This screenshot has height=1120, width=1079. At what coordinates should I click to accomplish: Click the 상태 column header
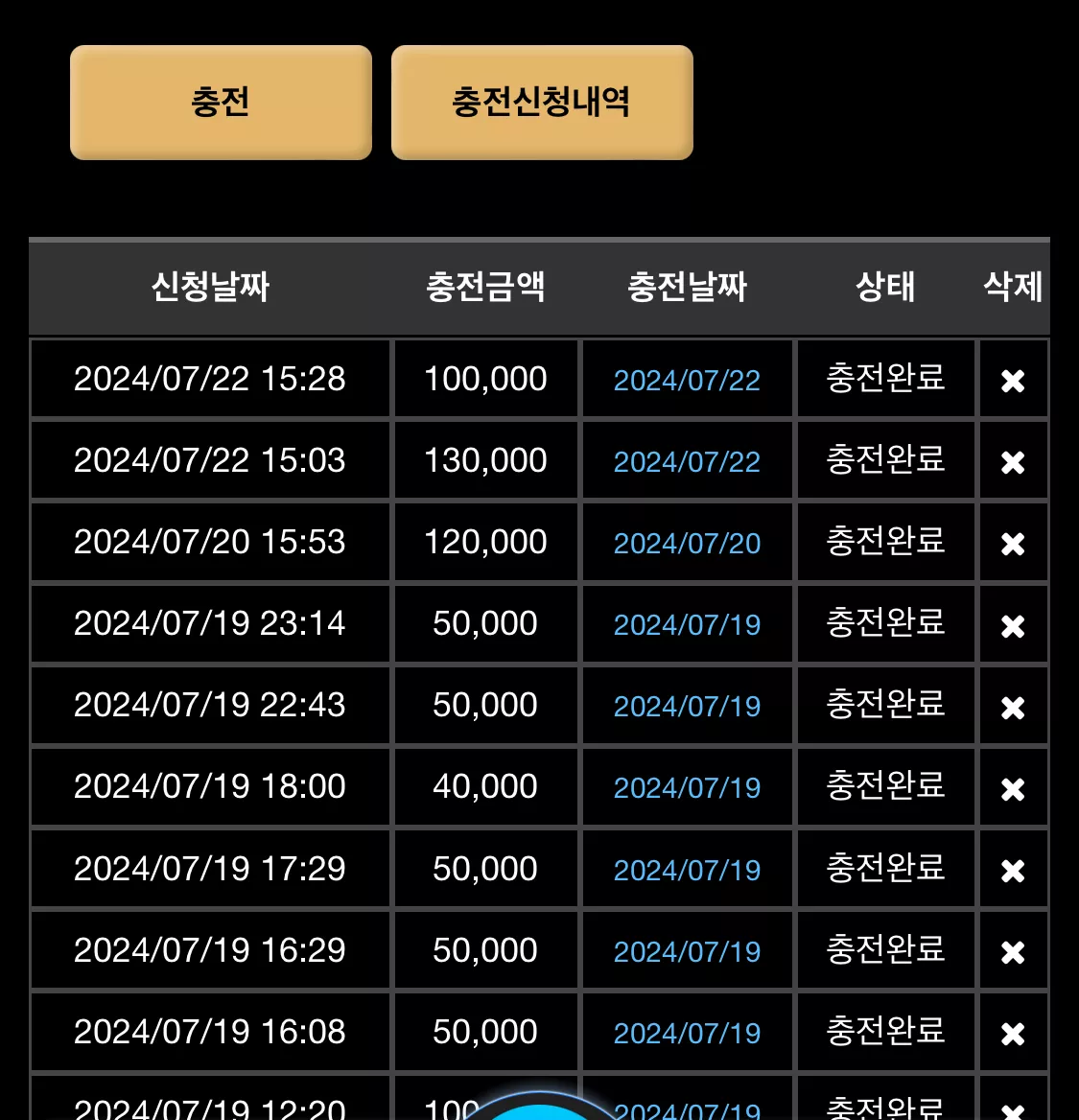(885, 287)
